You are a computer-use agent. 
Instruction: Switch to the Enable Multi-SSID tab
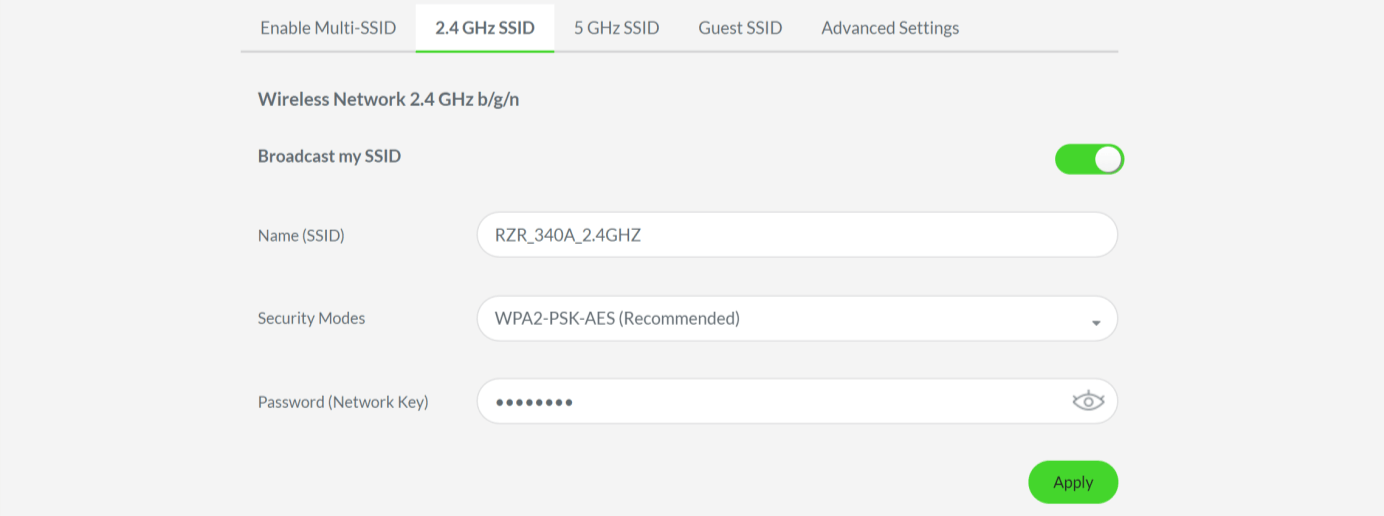click(328, 28)
